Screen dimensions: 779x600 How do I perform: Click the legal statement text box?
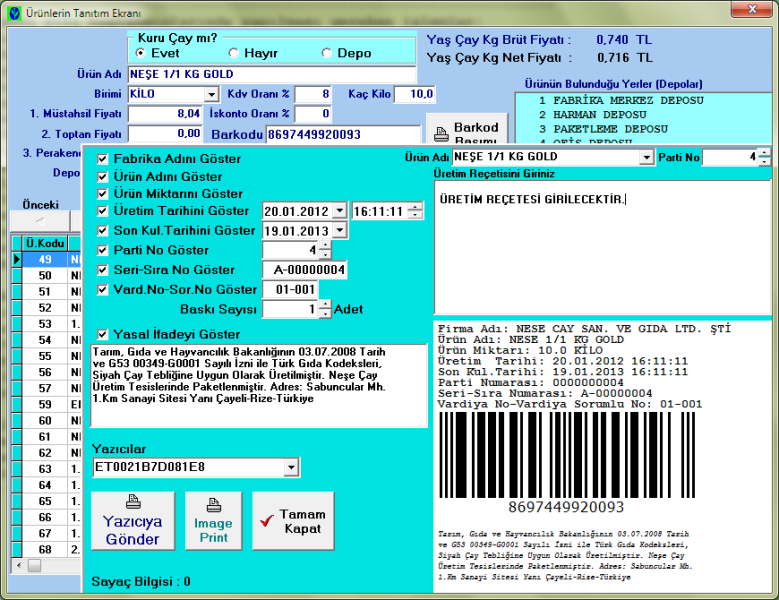click(259, 385)
